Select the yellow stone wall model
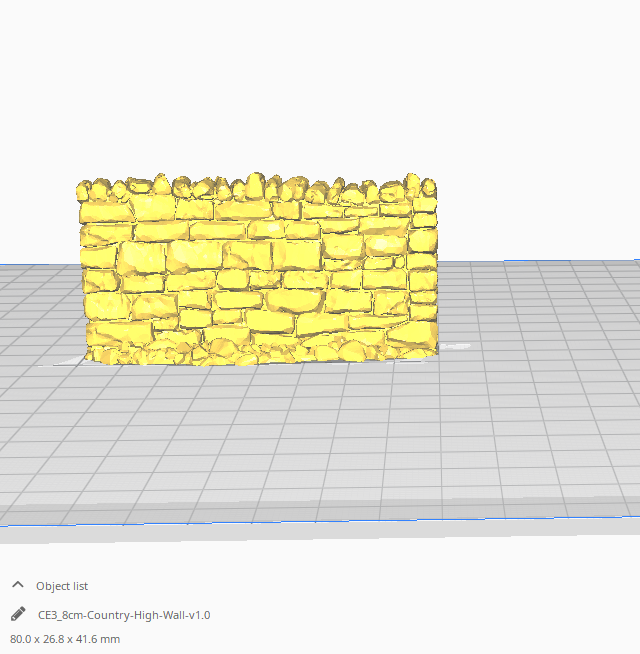 coord(258,270)
